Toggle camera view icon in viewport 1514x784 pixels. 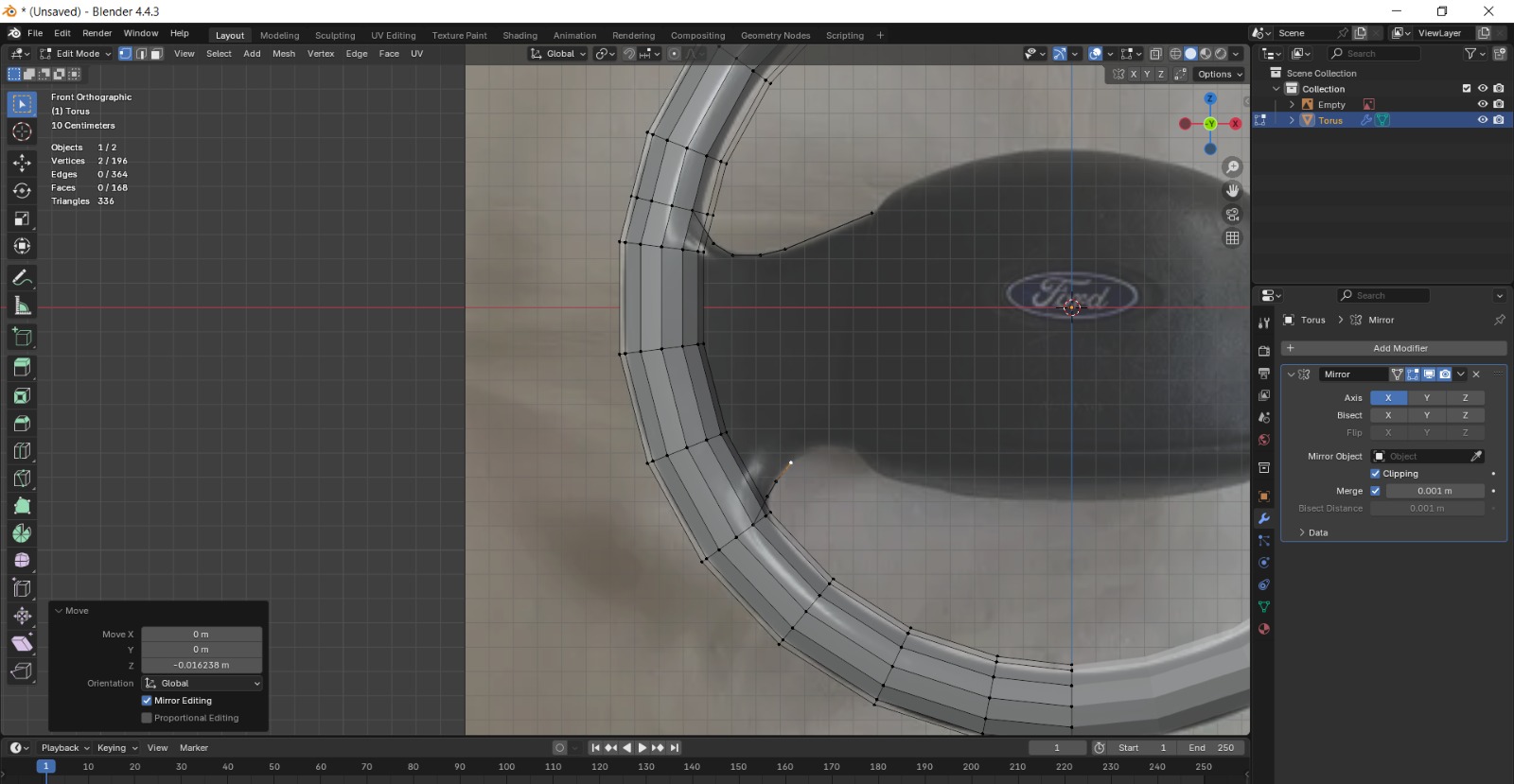(x=1232, y=215)
